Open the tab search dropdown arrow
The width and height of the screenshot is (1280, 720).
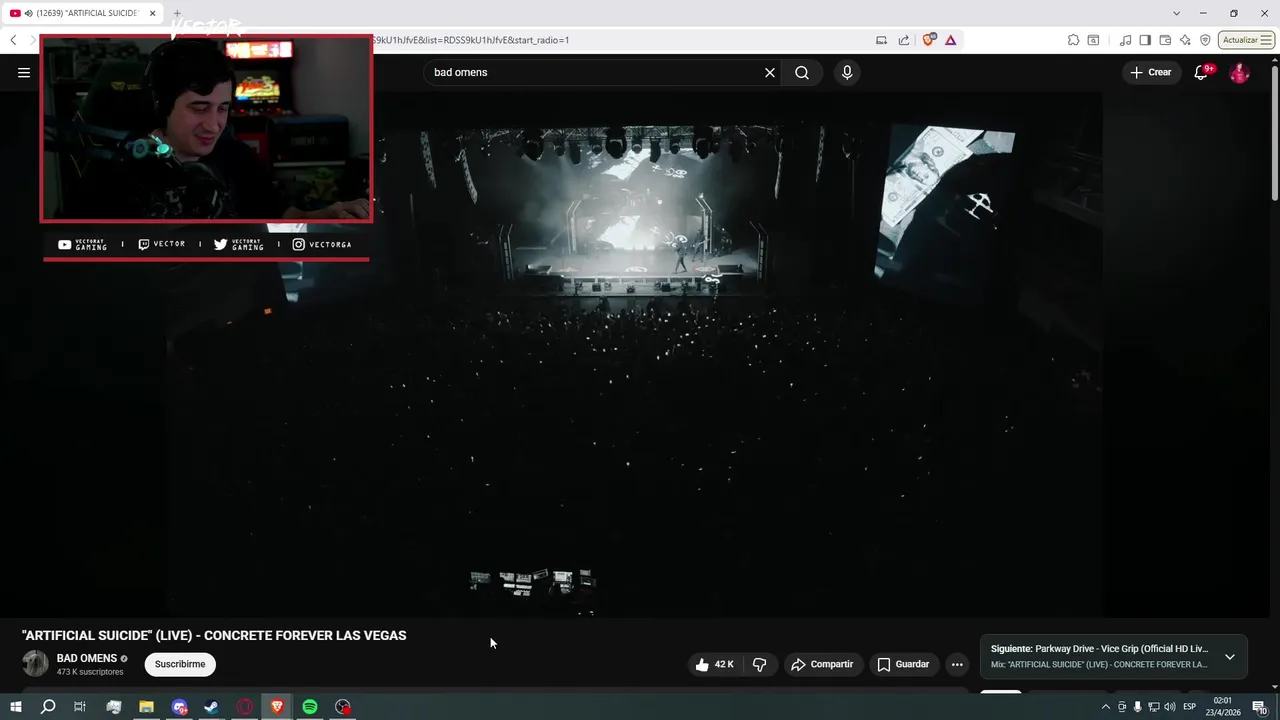click(1176, 13)
